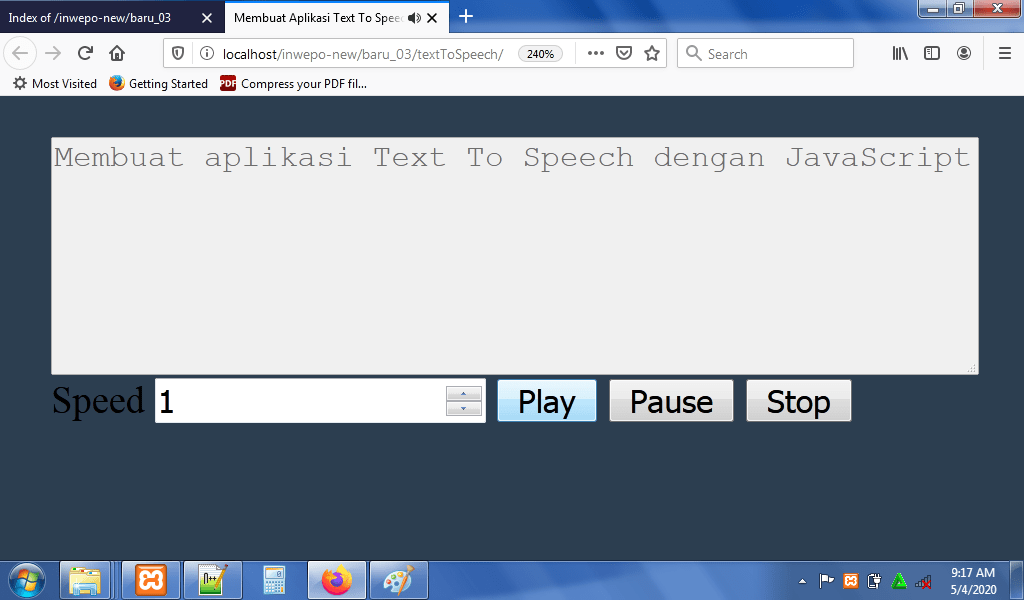Open the Firefox hamburger menu

pos(1005,54)
